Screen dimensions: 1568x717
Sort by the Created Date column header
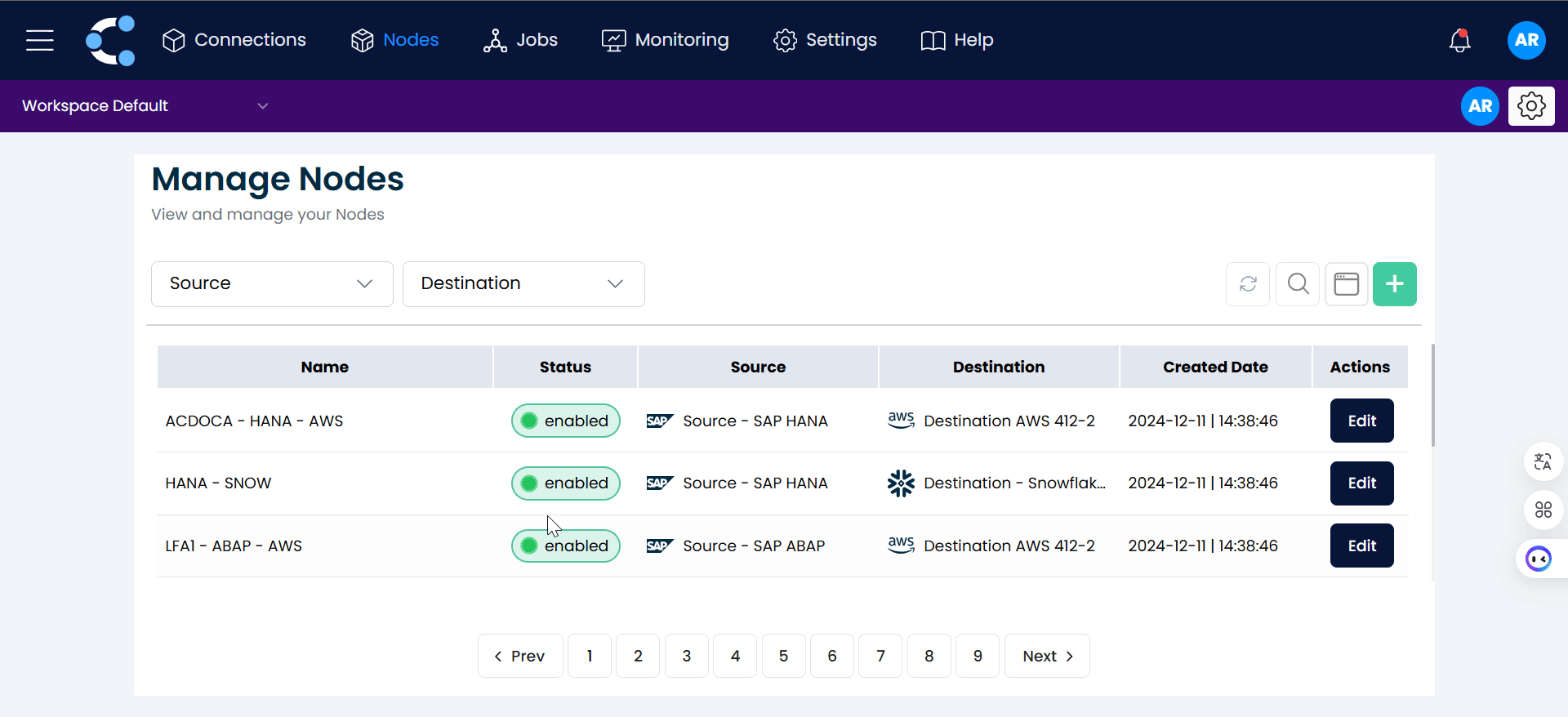click(1214, 367)
